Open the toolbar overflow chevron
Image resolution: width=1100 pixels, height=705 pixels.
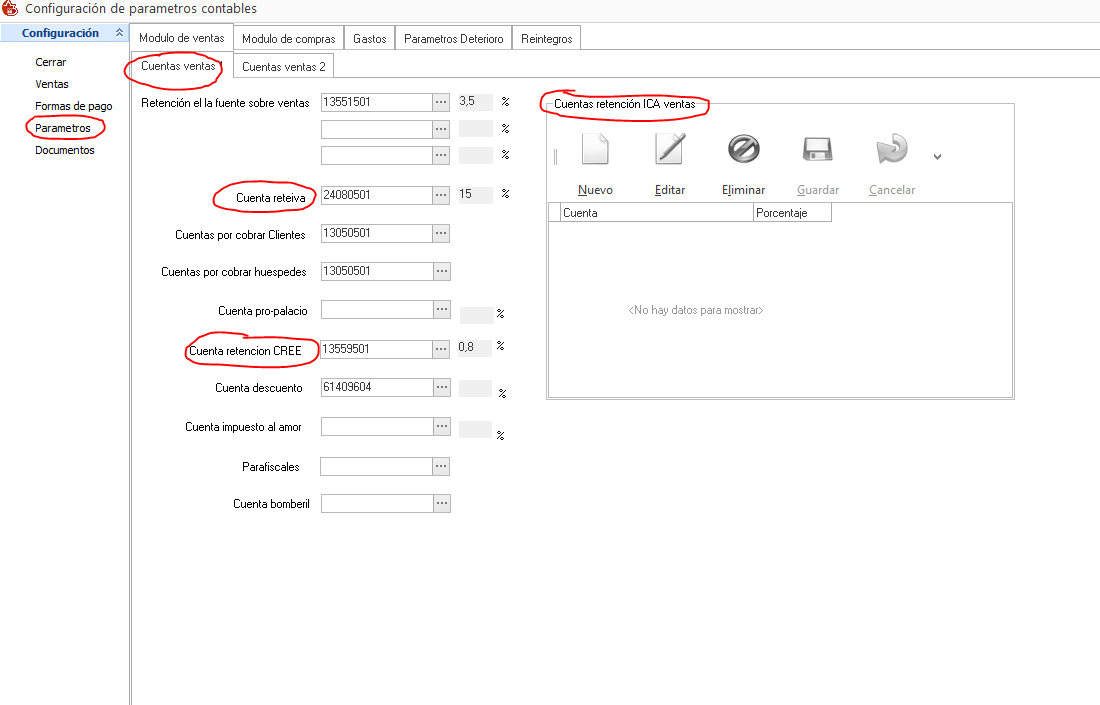pyautogui.click(x=937, y=156)
